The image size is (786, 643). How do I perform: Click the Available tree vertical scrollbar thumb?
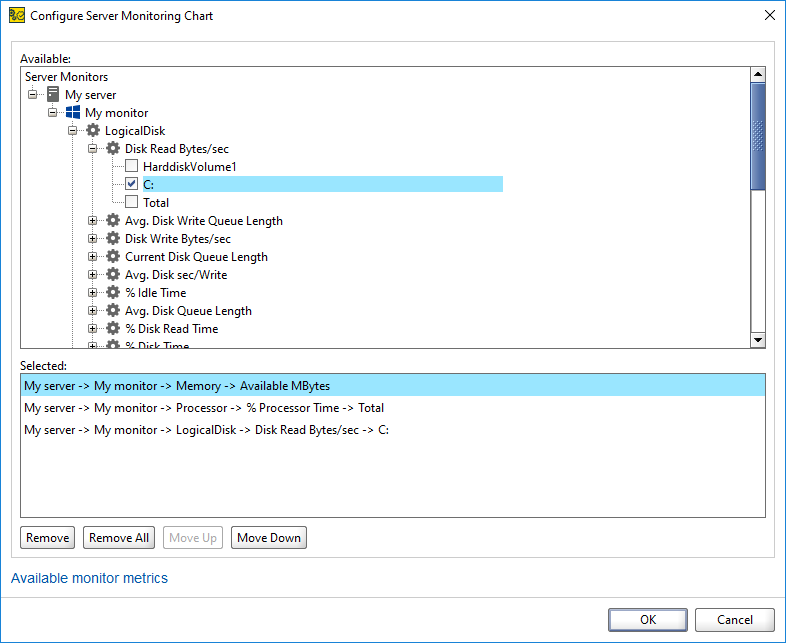(x=757, y=135)
